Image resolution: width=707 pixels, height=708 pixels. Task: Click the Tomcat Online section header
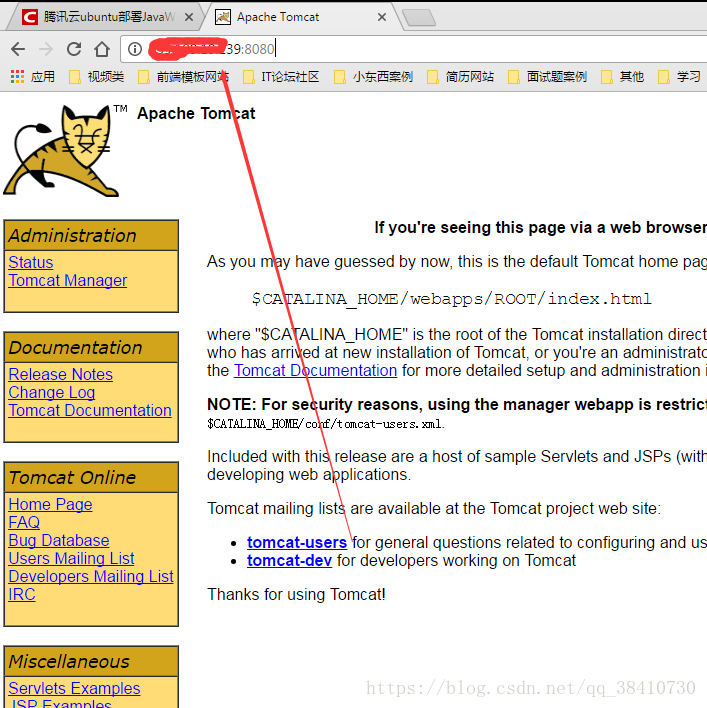pyautogui.click(x=91, y=477)
